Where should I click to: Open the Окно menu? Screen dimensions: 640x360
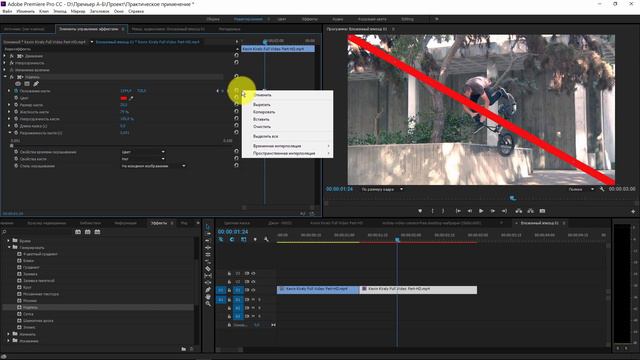pos(119,11)
